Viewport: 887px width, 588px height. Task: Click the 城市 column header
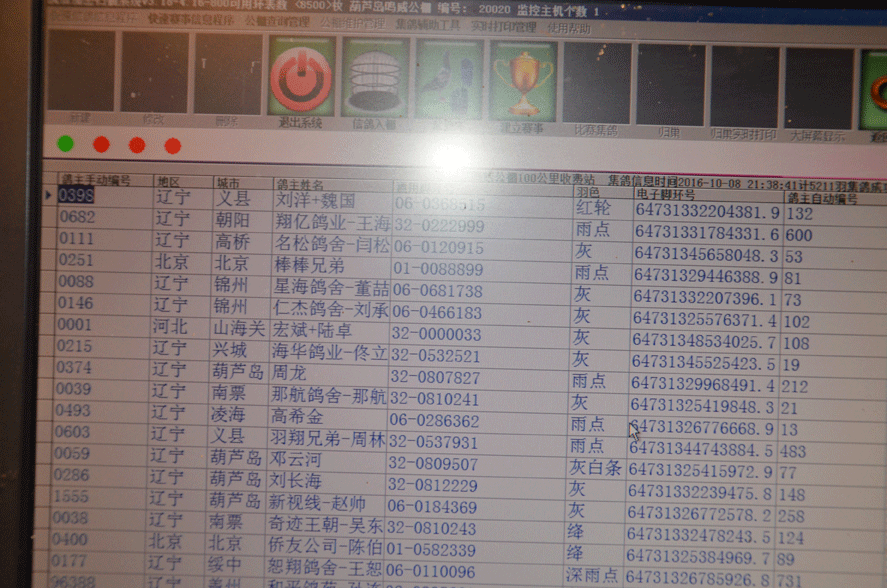pyautogui.click(x=228, y=183)
